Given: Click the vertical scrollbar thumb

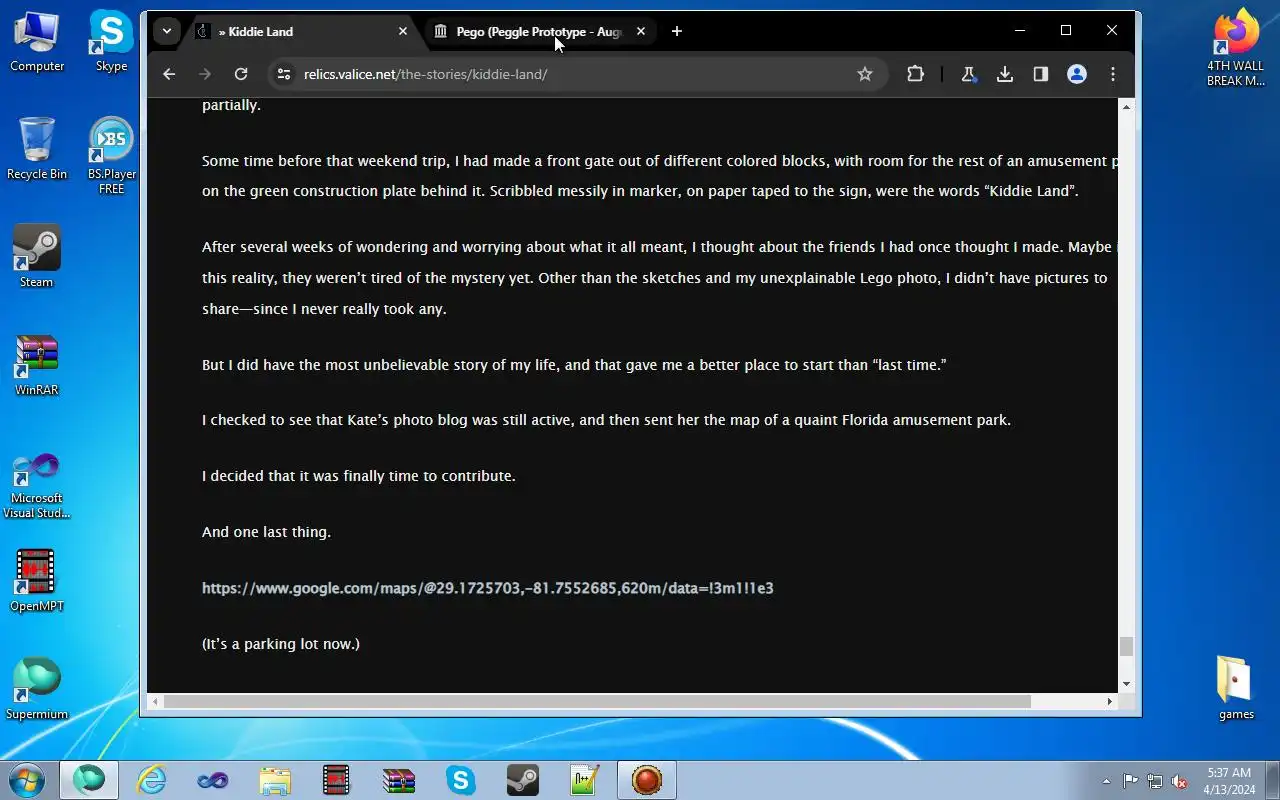Looking at the screenshot, I should pos(1126,646).
